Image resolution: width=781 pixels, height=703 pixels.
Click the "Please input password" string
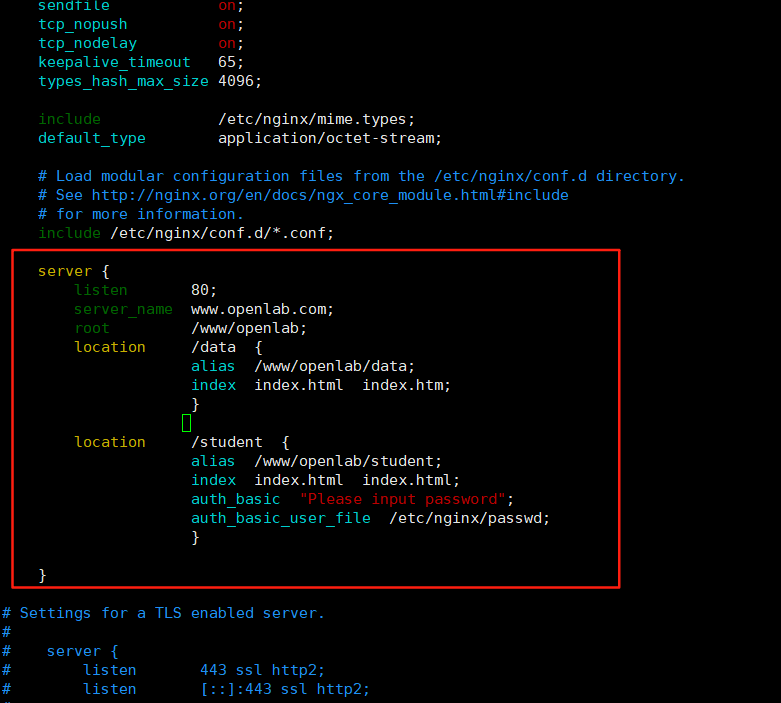click(402, 499)
